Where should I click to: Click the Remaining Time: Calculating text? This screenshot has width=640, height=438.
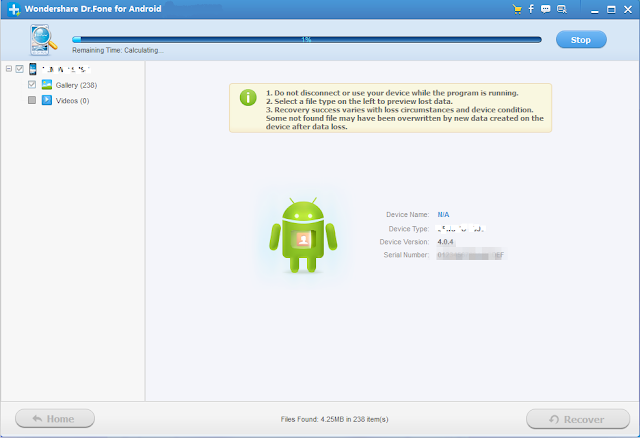coord(118,50)
